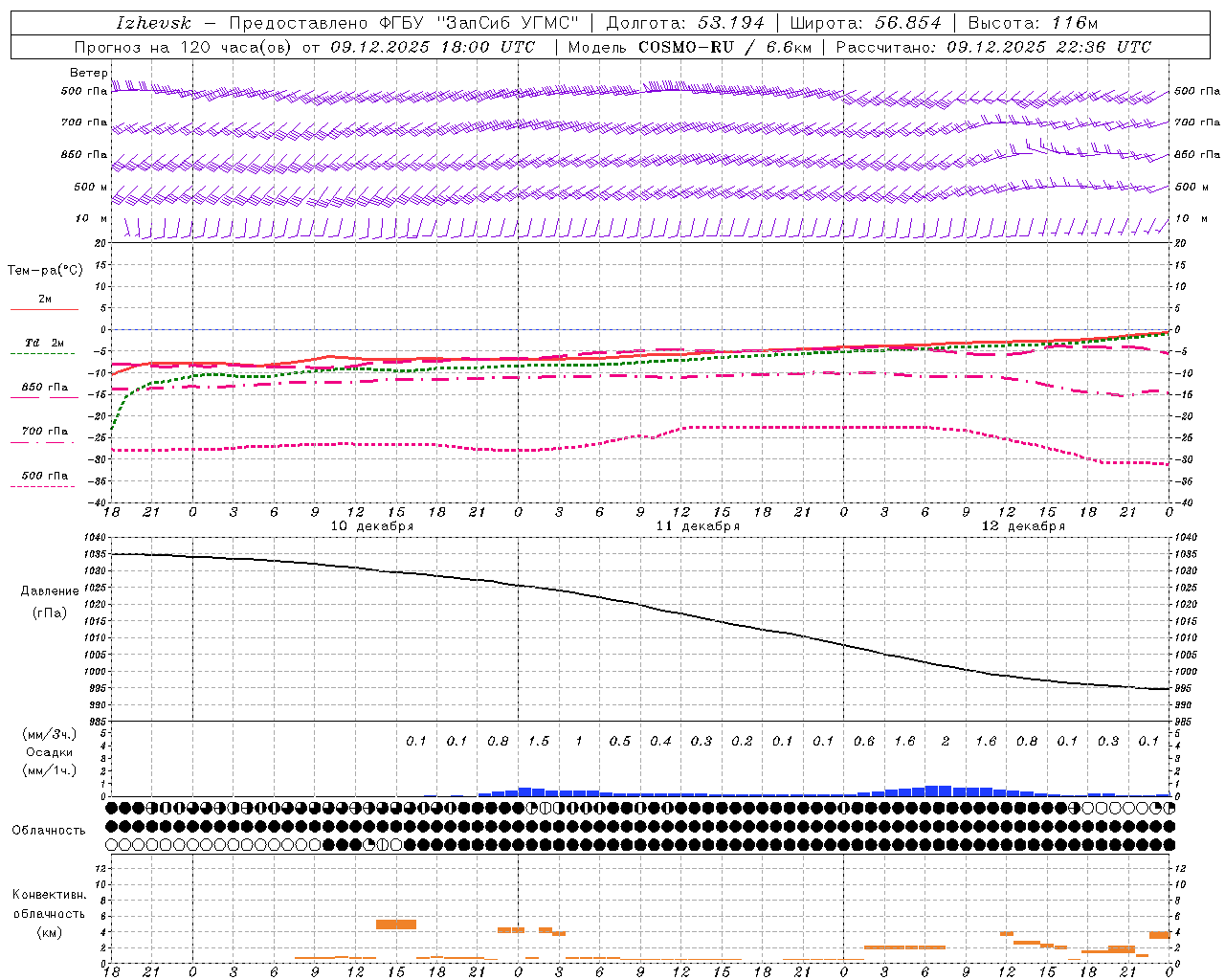
Task: Click the '12 декабря' date label
Action: point(1023,526)
